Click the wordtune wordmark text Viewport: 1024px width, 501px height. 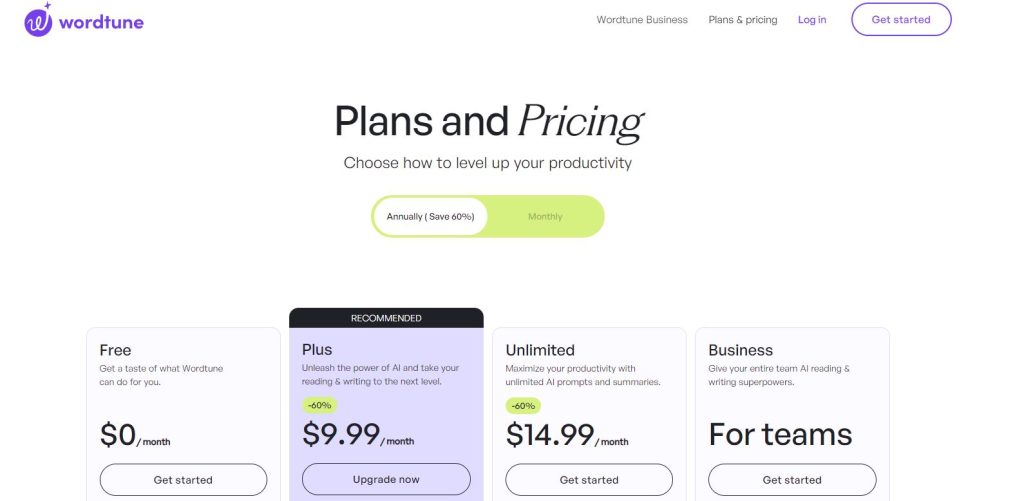101,22
